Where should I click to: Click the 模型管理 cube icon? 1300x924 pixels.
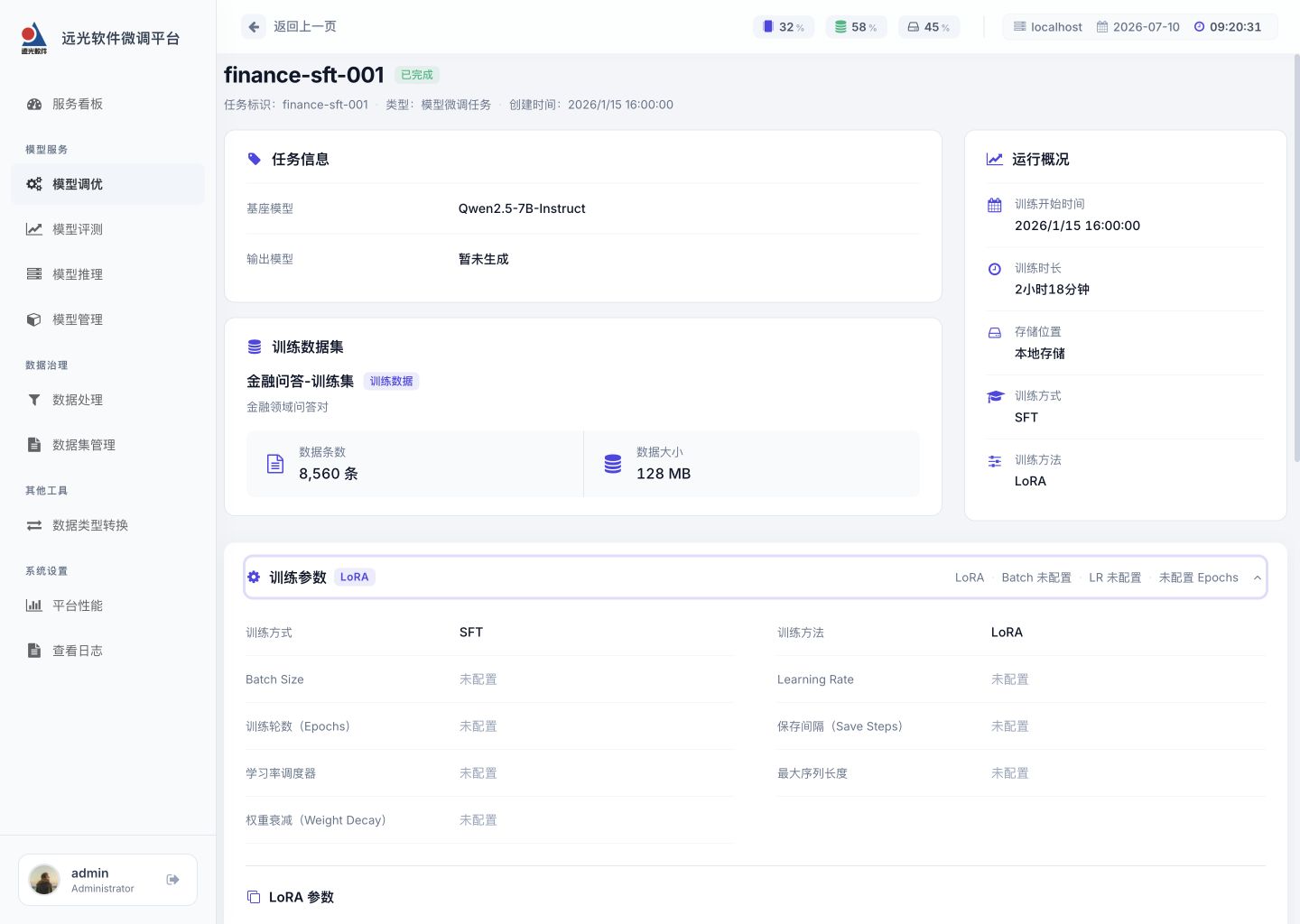34,319
